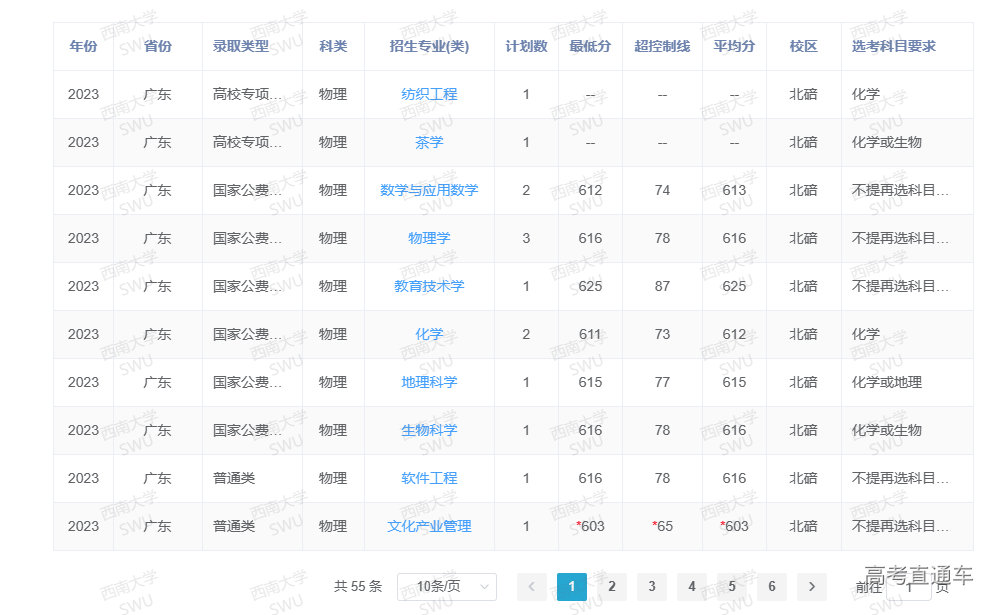This screenshot has height=615, width=1002.
Task: Click the 数学与应用数学 link
Action: pyautogui.click(x=429, y=190)
